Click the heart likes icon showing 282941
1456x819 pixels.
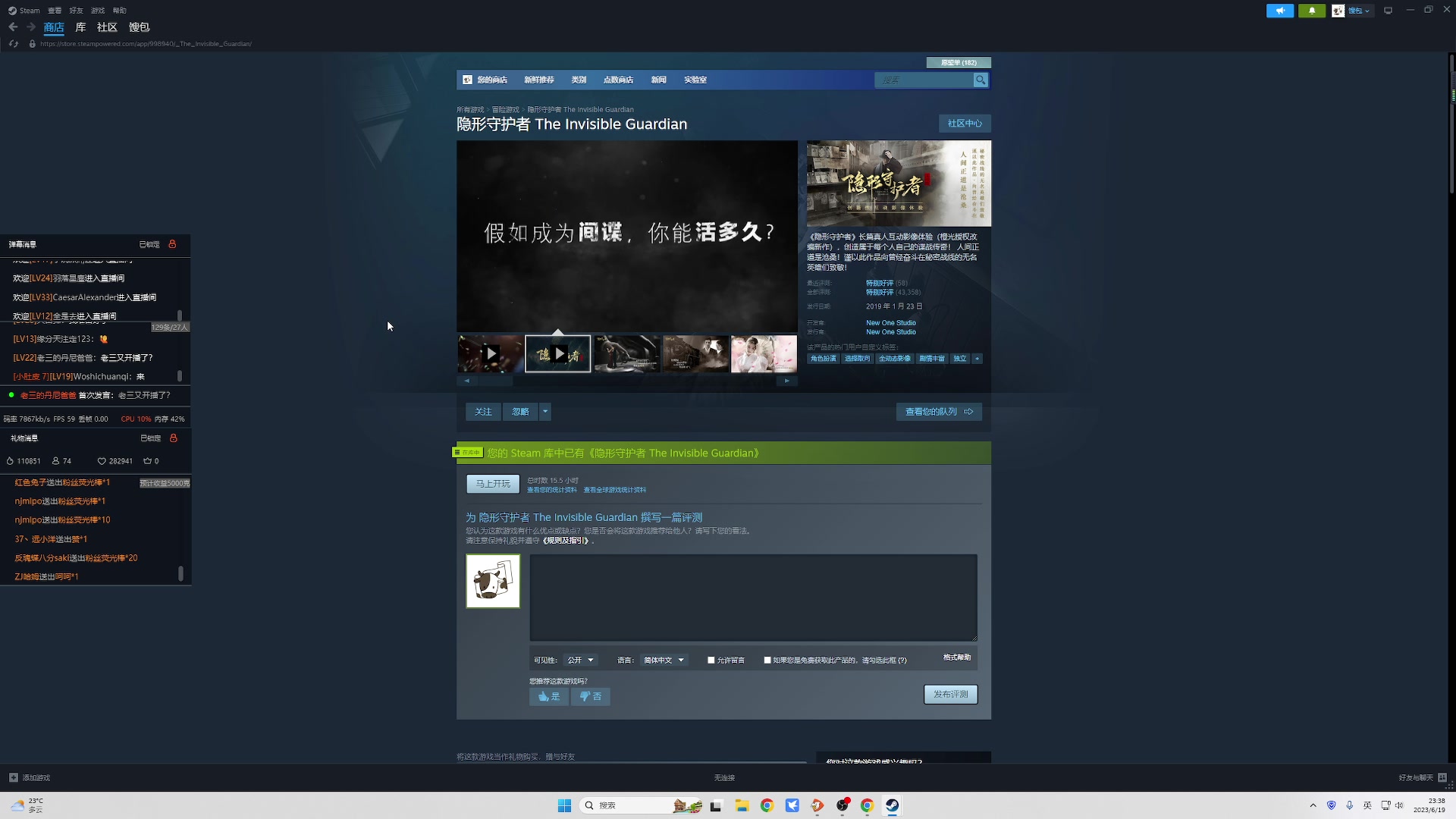click(x=102, y=461)
